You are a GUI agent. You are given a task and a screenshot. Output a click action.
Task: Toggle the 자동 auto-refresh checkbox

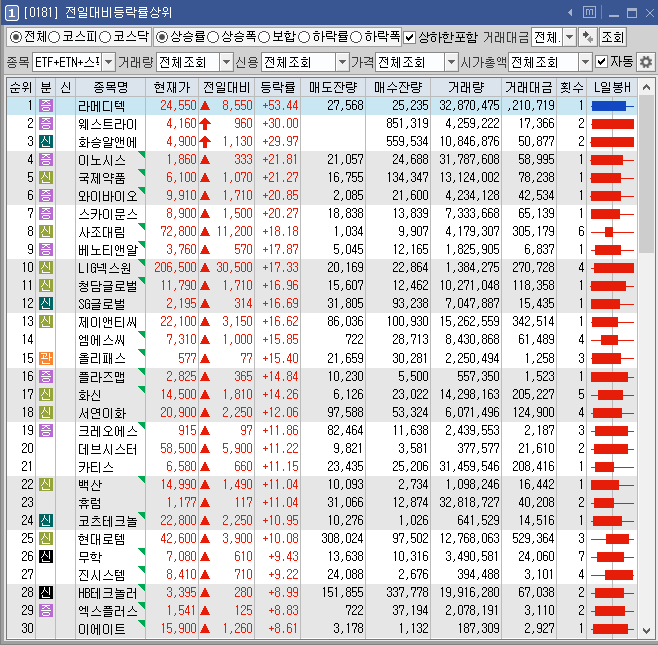click(601, 62)
